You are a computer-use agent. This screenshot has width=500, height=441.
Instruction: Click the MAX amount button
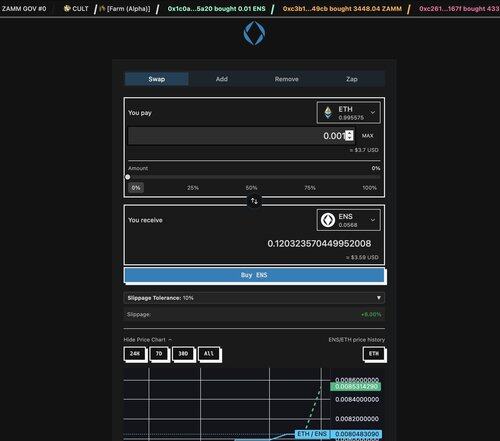(x=368, y=136)
